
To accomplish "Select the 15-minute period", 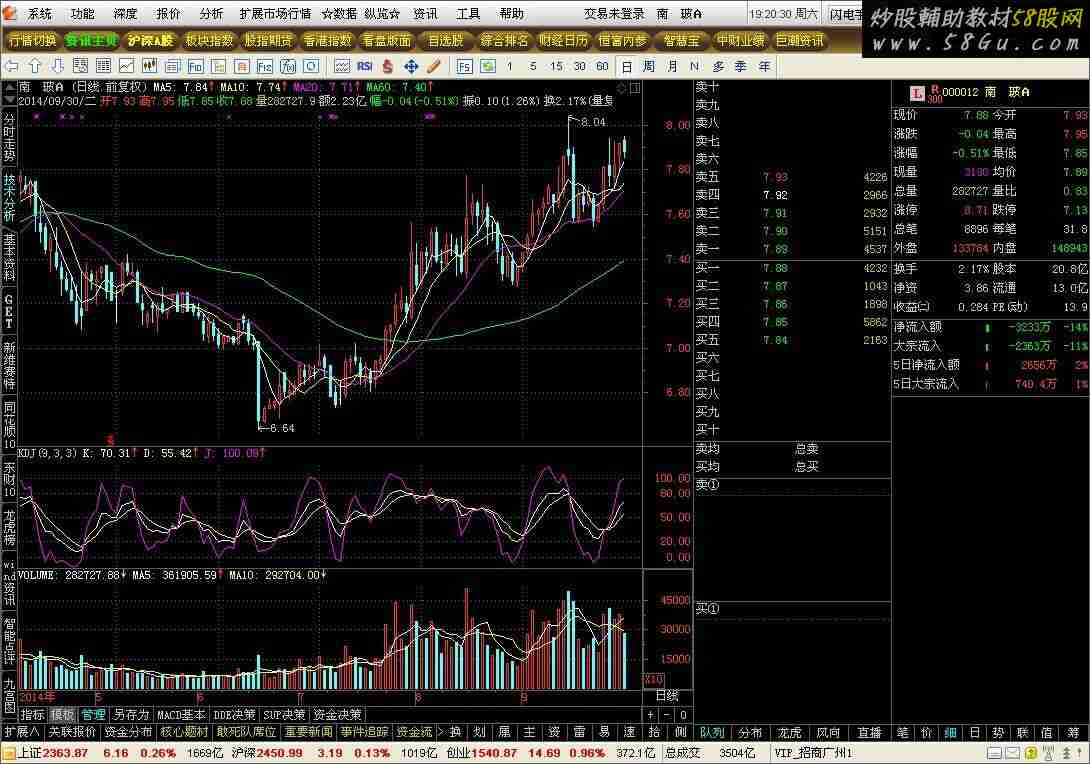I will [556, 67].
